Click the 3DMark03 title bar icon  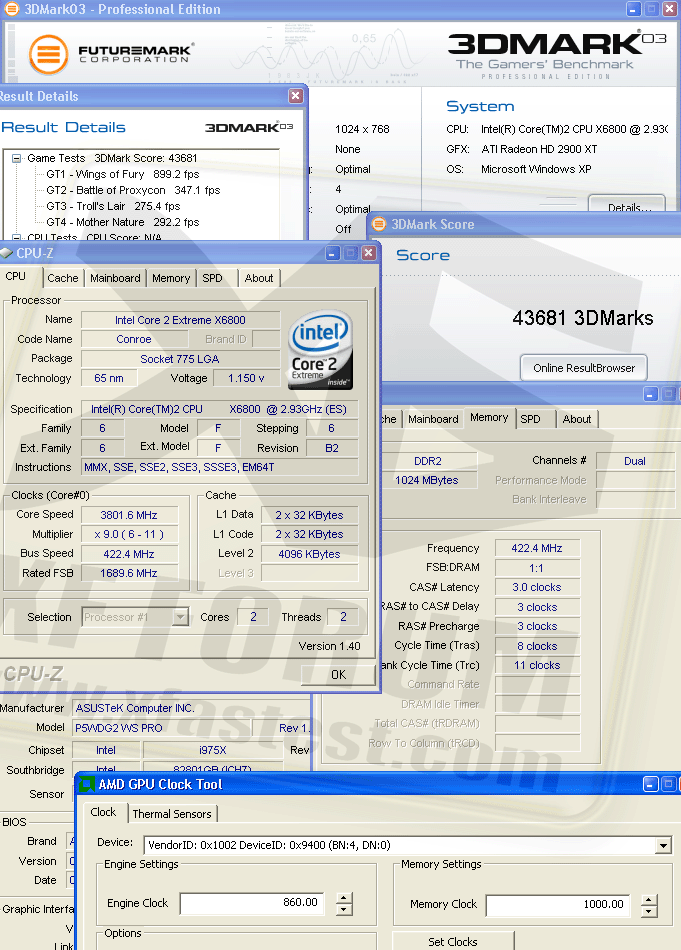[x=12, y=8]
